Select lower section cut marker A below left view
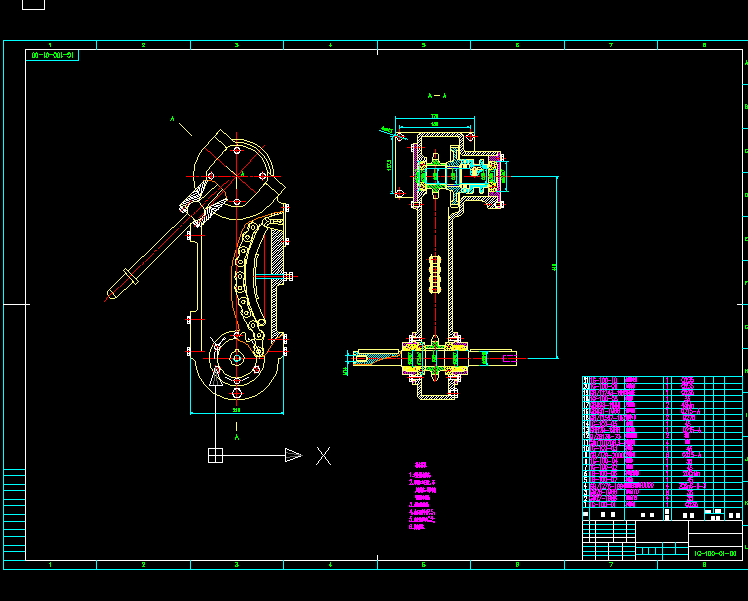Screen dimensions: 748x601 click(237, 437)
